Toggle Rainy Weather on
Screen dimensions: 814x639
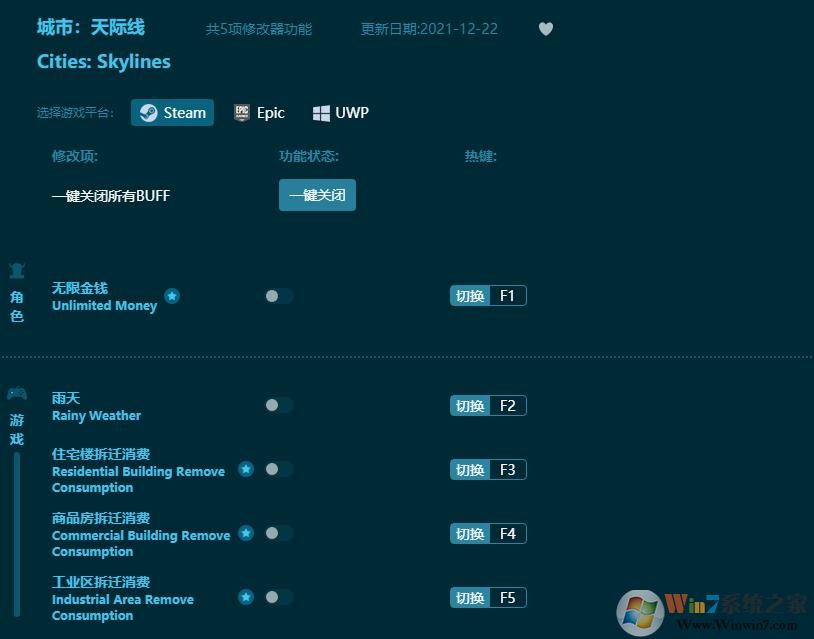pyautogui.click(x=279, y=405)
